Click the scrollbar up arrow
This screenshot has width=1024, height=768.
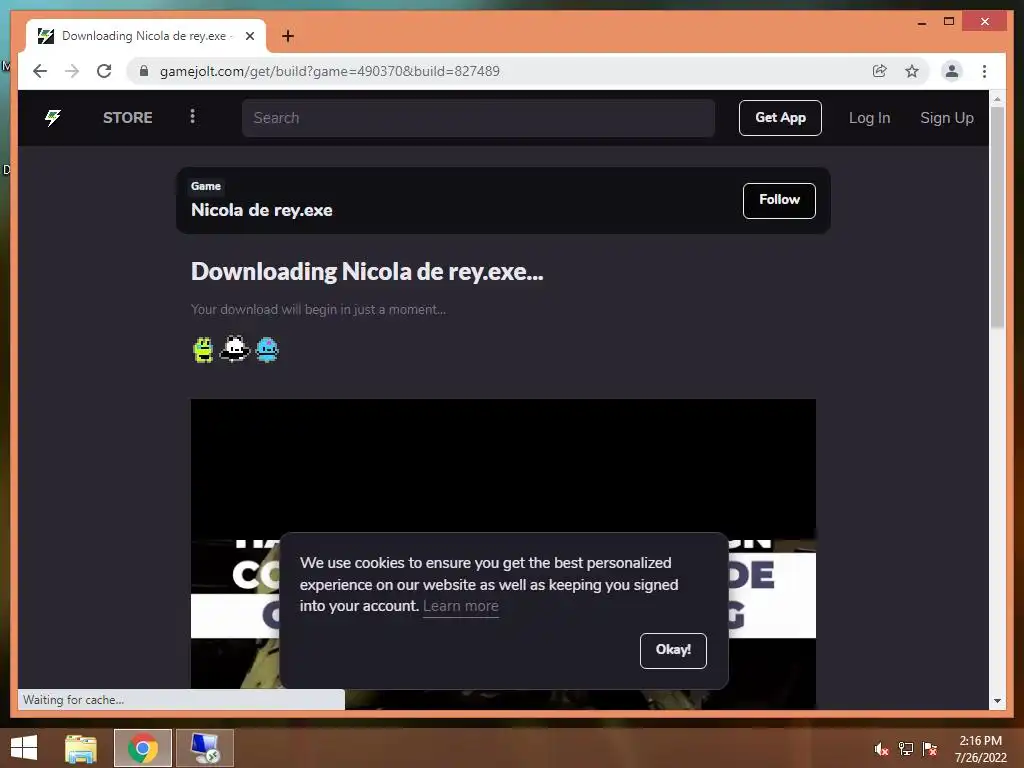pyautogui.click(x=997, y=99)
